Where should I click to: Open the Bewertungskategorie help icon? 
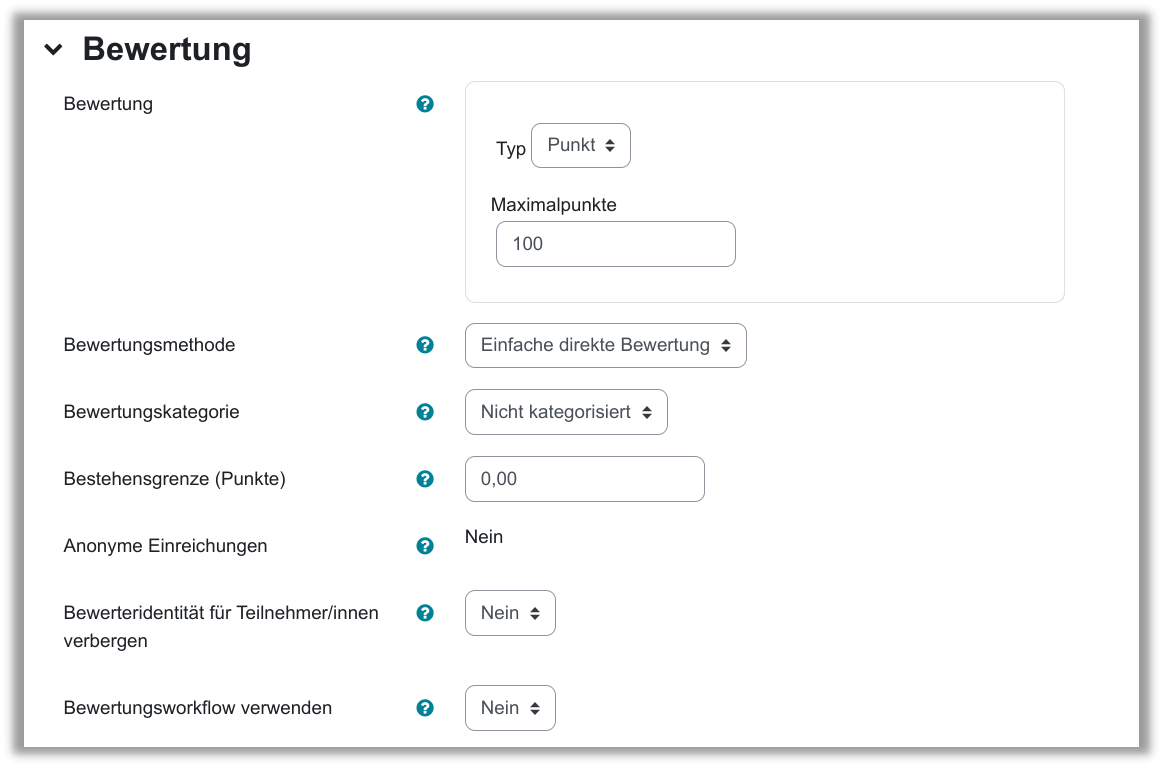[x=425, y=412]
